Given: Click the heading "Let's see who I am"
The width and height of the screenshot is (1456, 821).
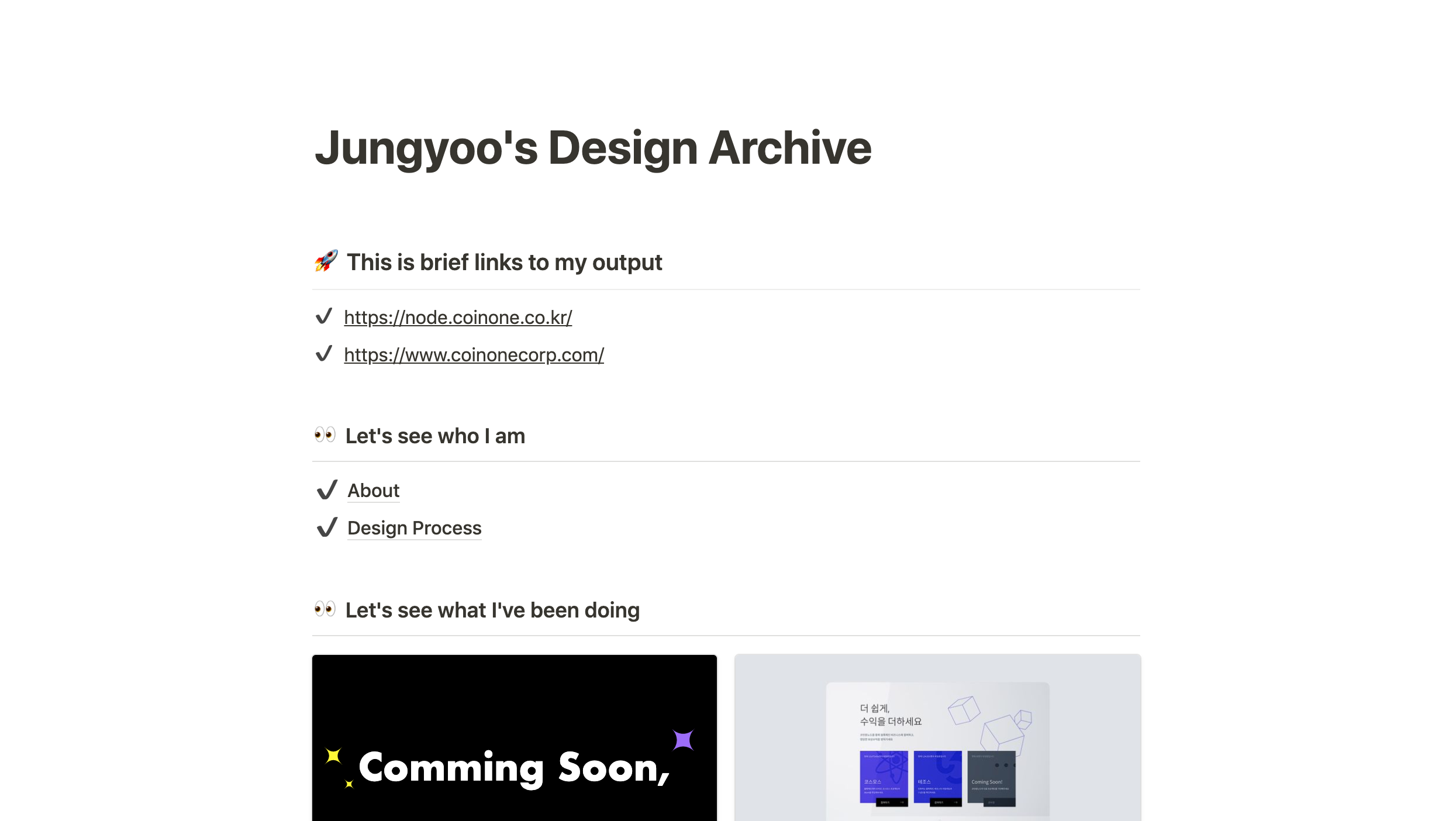Looking at the screenshot, I should [x=436, y=435].
